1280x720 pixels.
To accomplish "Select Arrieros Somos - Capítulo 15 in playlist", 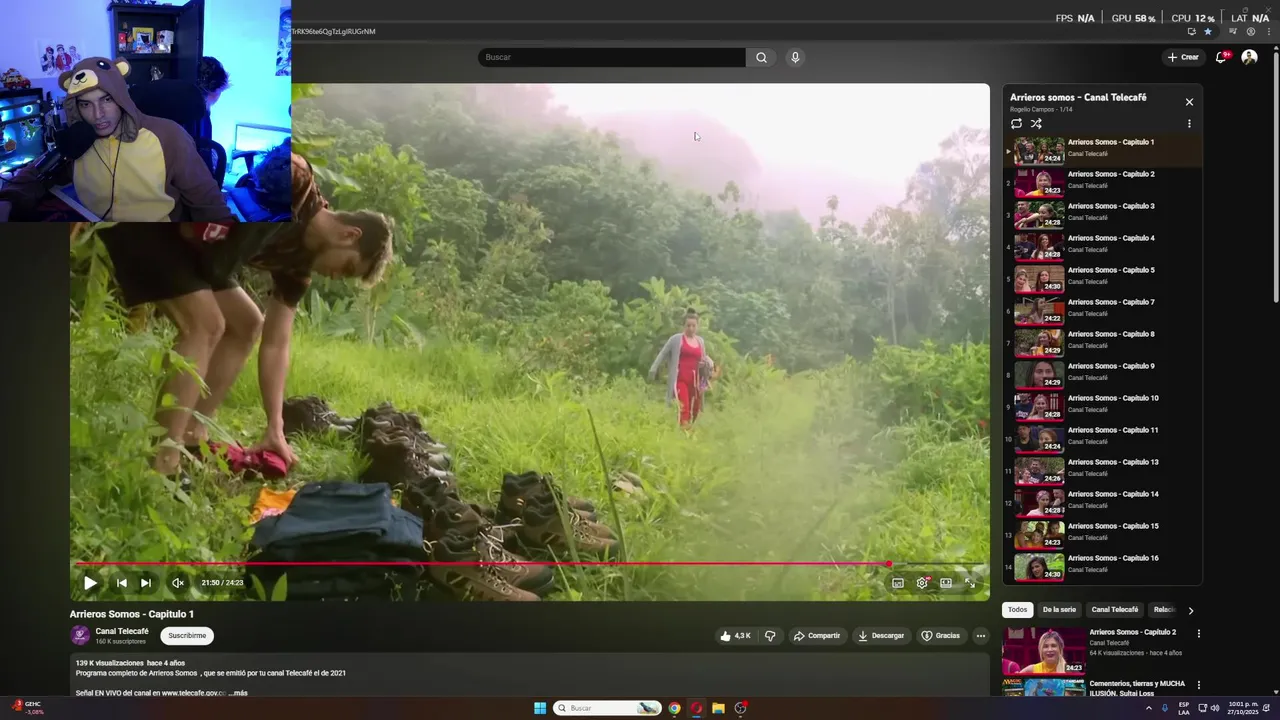I will [1103, 534].
